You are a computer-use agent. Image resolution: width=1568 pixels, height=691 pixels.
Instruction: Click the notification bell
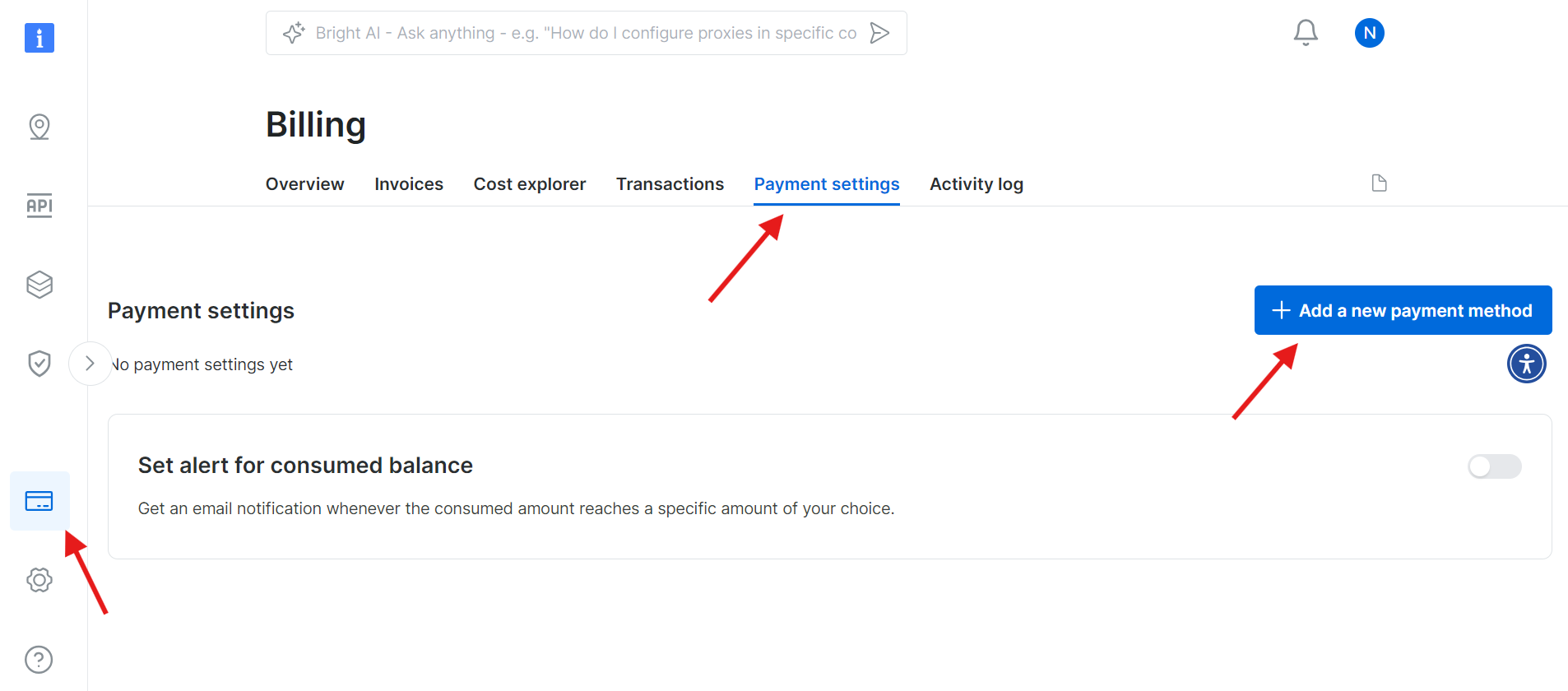coord(1305,32)
